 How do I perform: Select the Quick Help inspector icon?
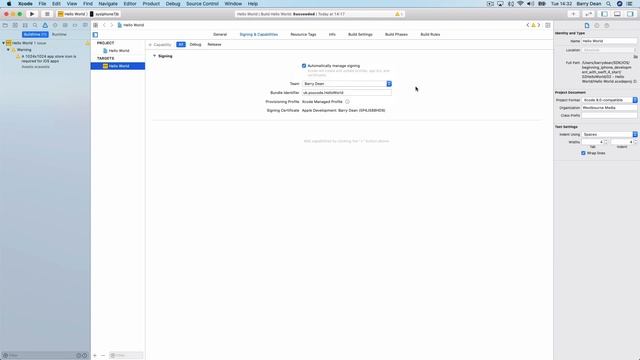pyautogui.click(x=607, y=25)
